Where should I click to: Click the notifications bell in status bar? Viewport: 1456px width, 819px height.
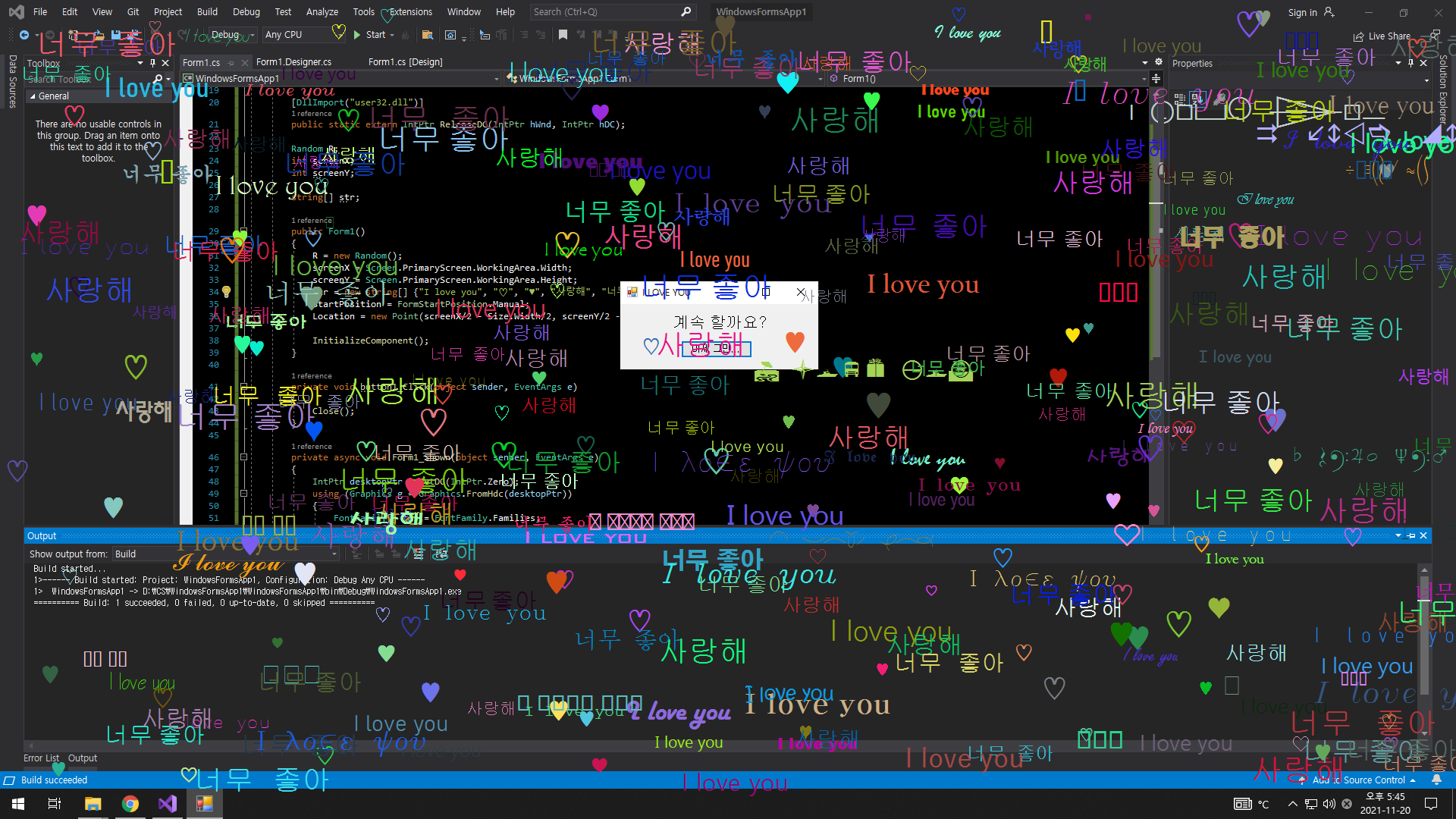pyautogui.click(x=1436, y=780)
